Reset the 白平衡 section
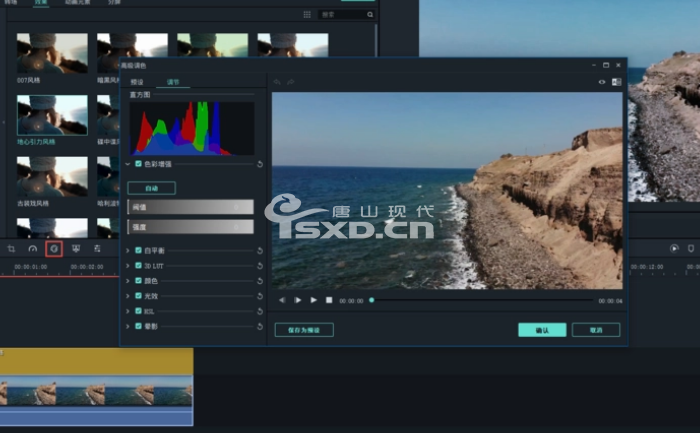The width and height of the screenshot is (700, 433). coord(260,251)
